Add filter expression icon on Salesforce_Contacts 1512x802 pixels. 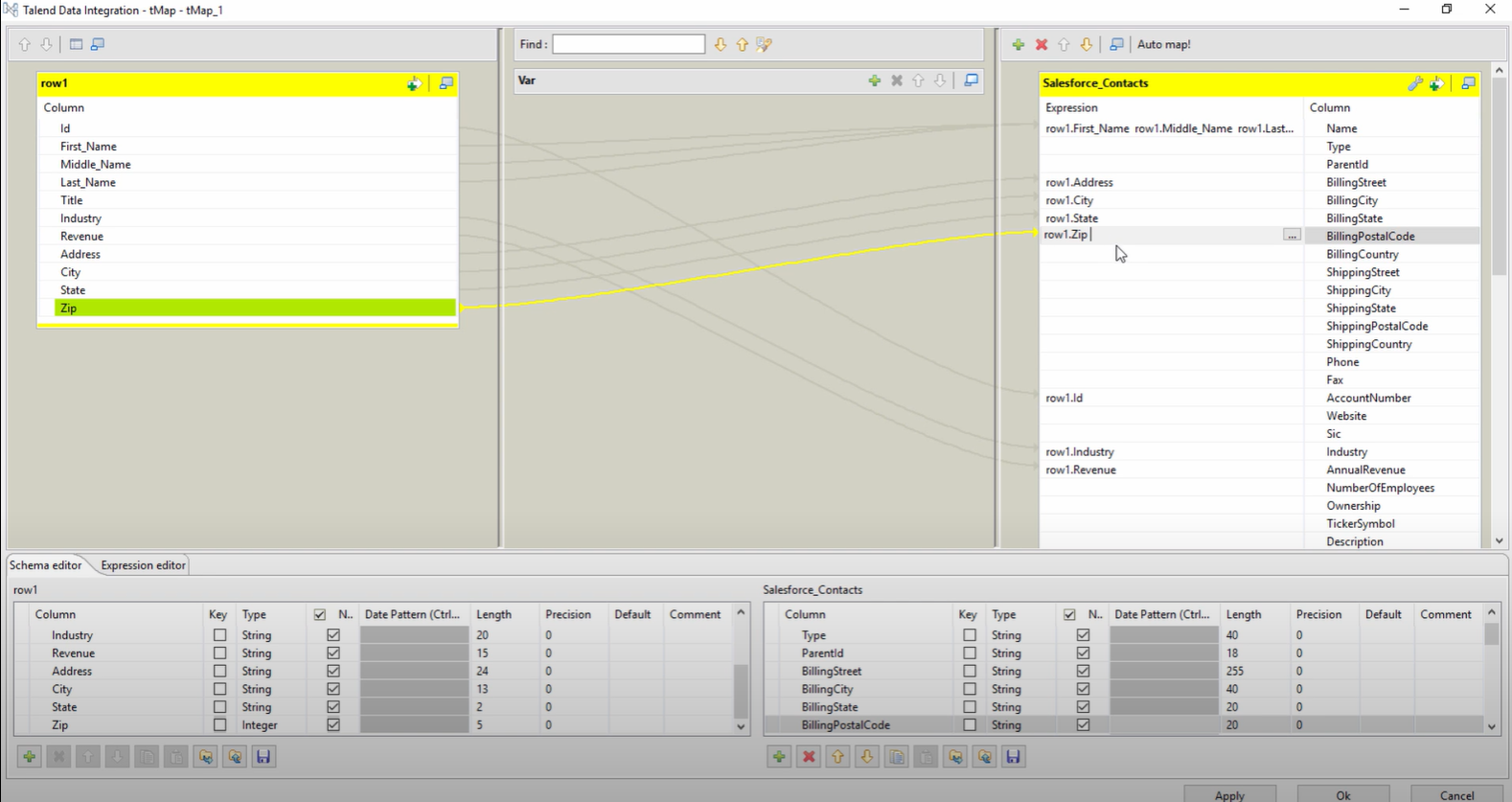[x=1436, y=83]
